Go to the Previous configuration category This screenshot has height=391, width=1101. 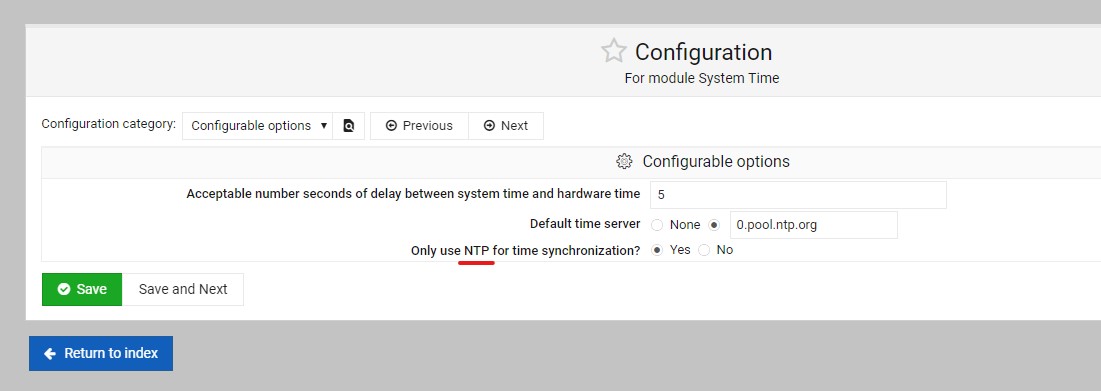[x=419, y=126]
